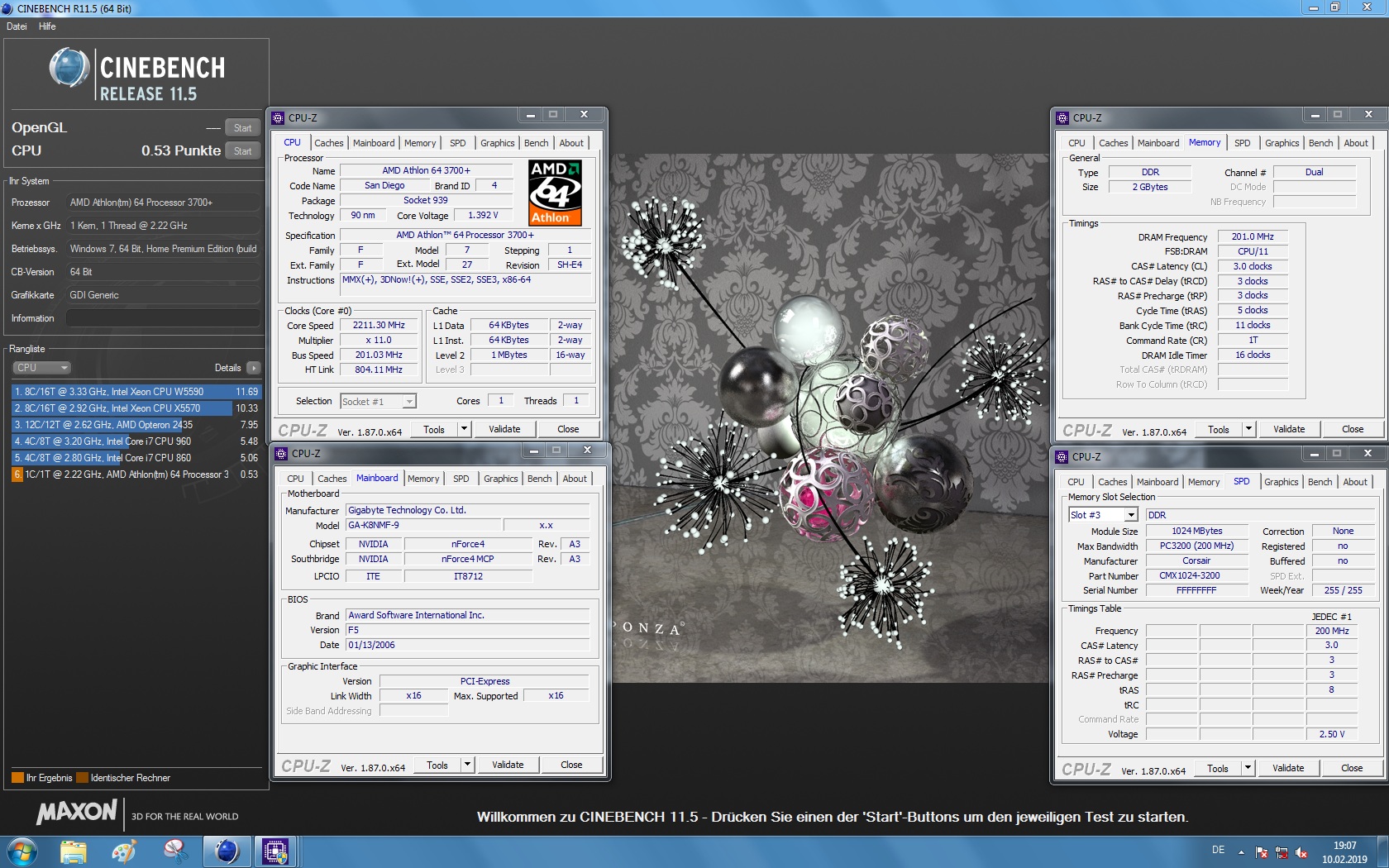Select ranking row Intel Xeon CPU X5570
The image size is (1389, 868).
click(x=136, y=408)
